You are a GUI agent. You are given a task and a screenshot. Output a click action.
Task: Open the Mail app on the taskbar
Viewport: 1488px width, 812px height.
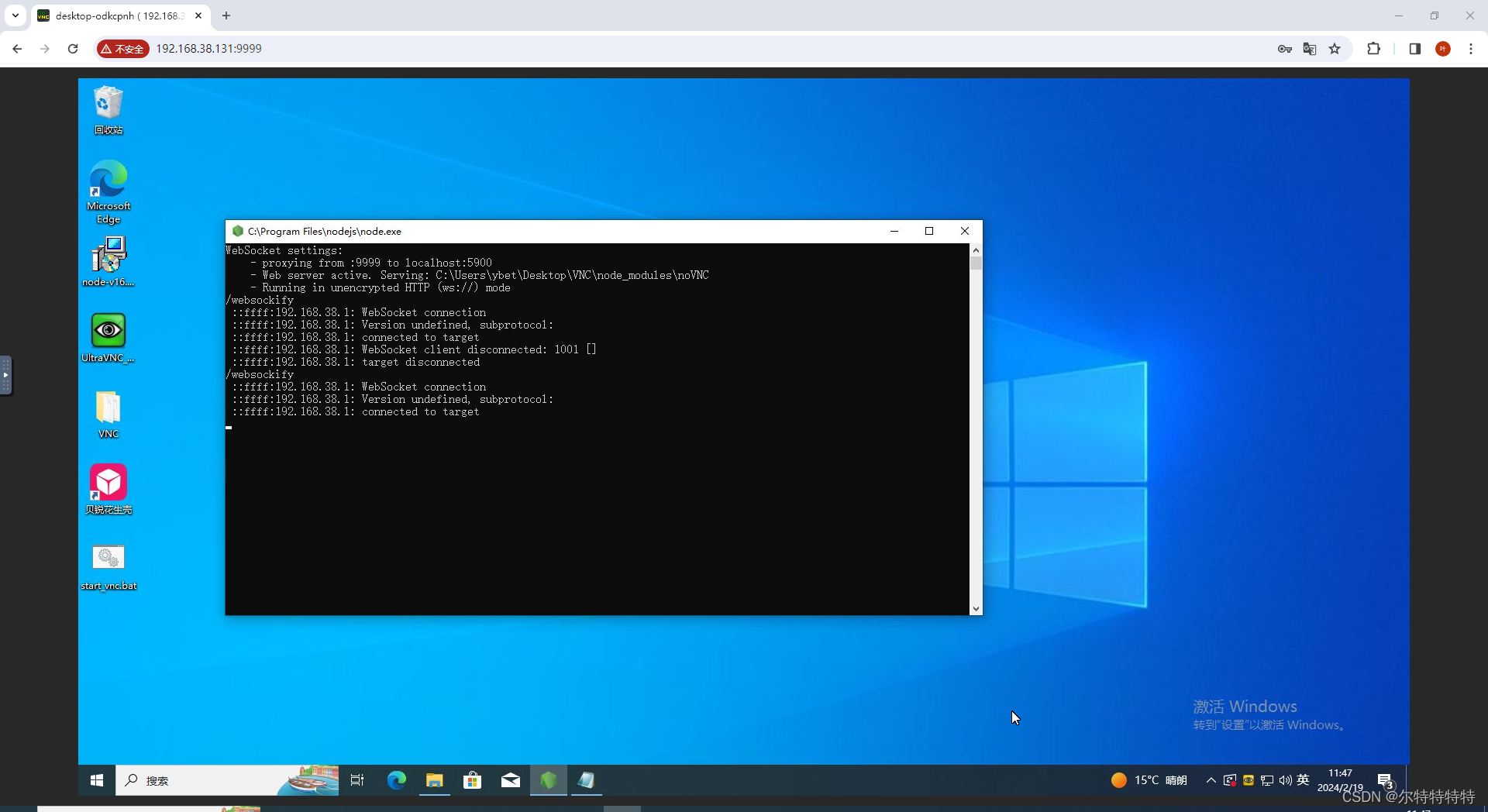point(511,780)
